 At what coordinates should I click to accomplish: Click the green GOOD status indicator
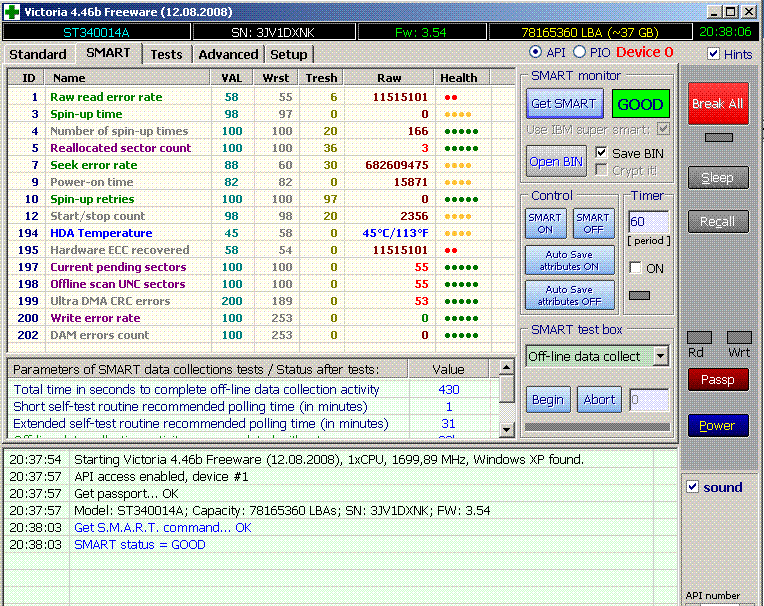click(x=641, y=104)
